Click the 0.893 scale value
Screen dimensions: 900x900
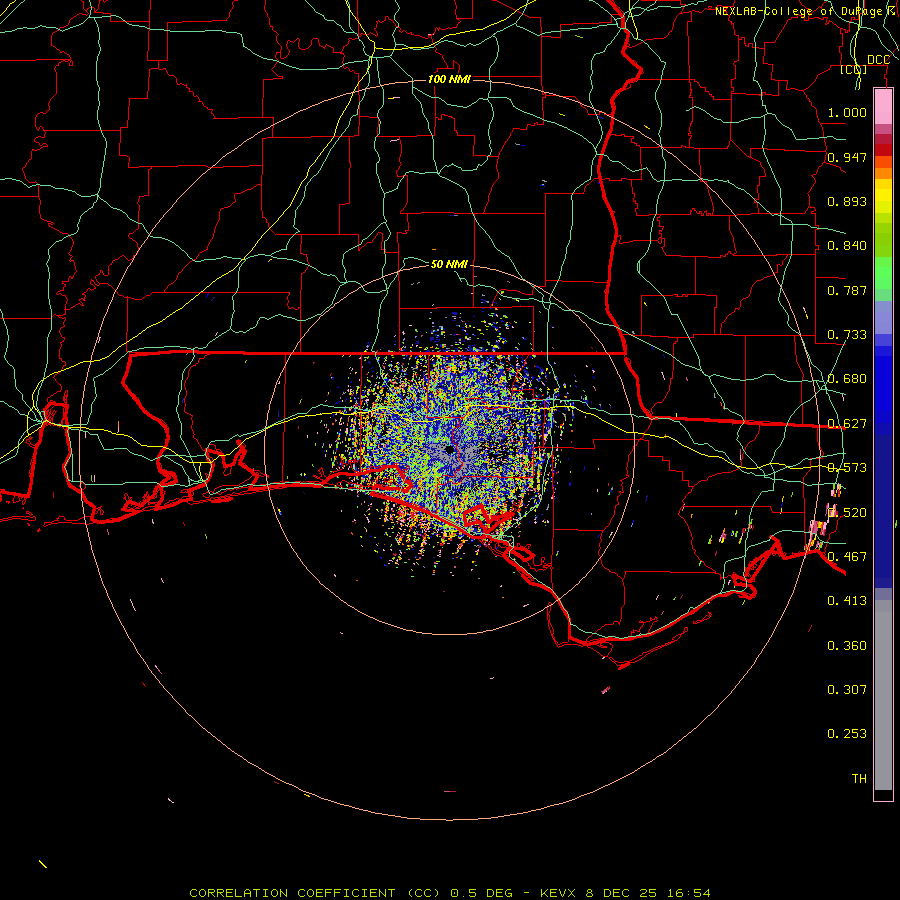click(847, 201)
